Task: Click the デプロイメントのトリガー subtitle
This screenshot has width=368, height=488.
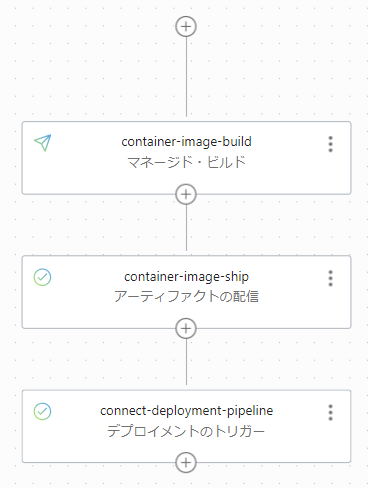Action: 186,431
